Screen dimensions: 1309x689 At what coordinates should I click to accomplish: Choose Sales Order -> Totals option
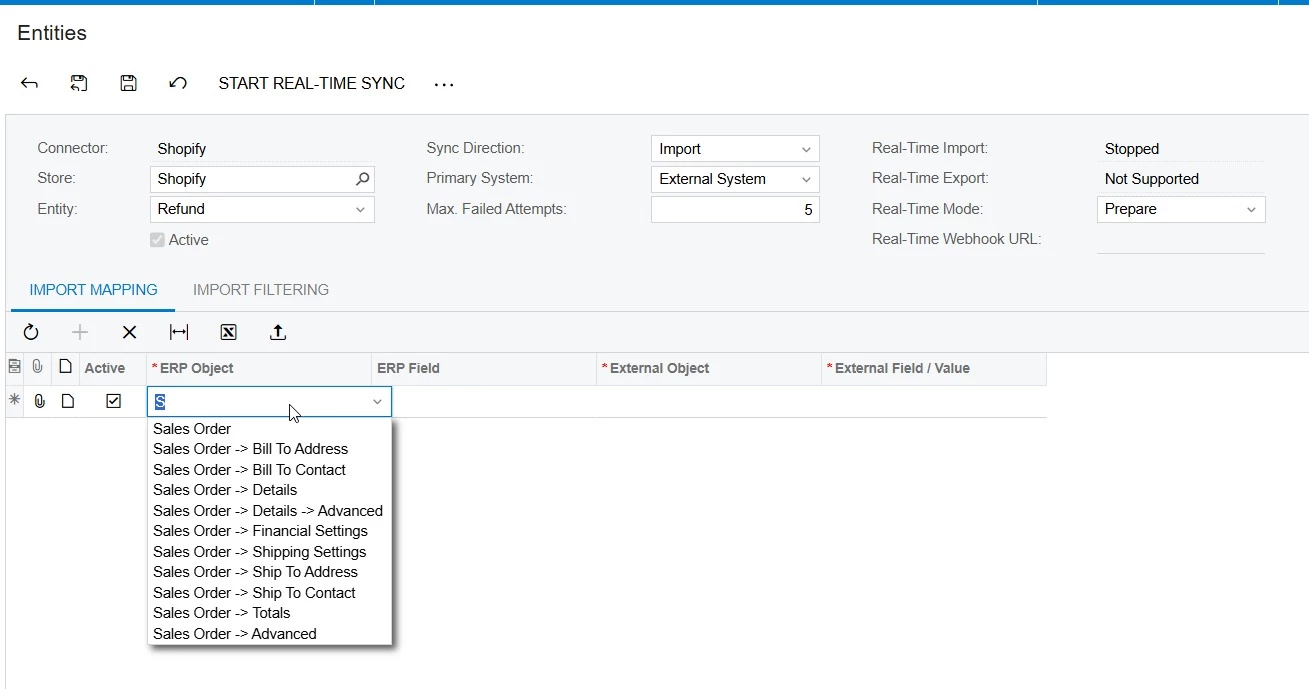click(x=270, y=613)
